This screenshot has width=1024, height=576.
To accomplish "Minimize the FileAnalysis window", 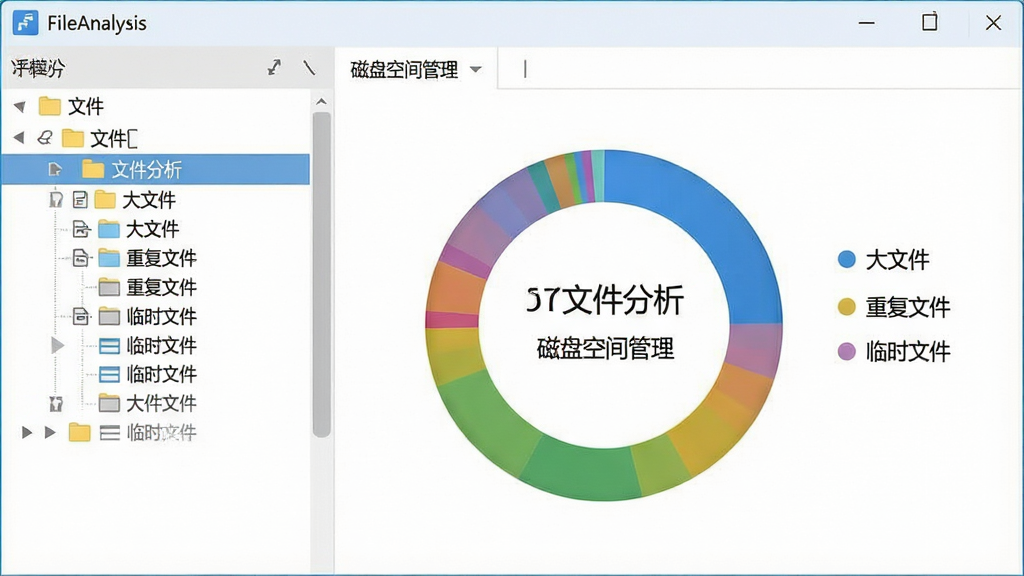I will point(867,23).
